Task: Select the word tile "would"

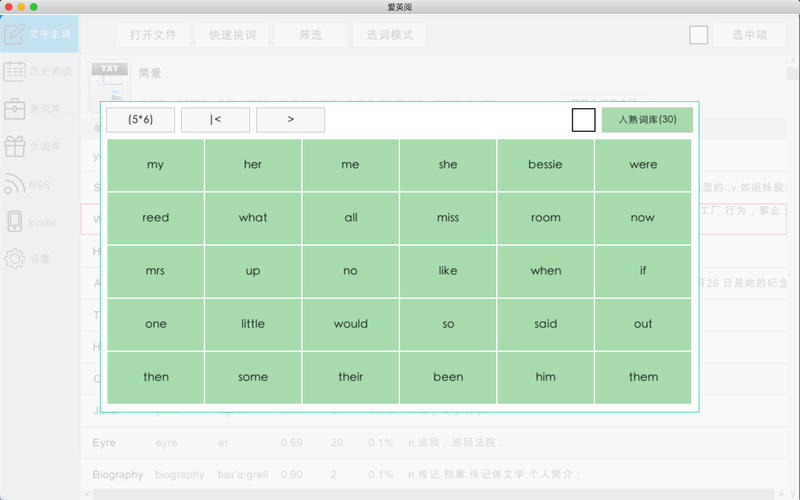Action: [350, 324]
